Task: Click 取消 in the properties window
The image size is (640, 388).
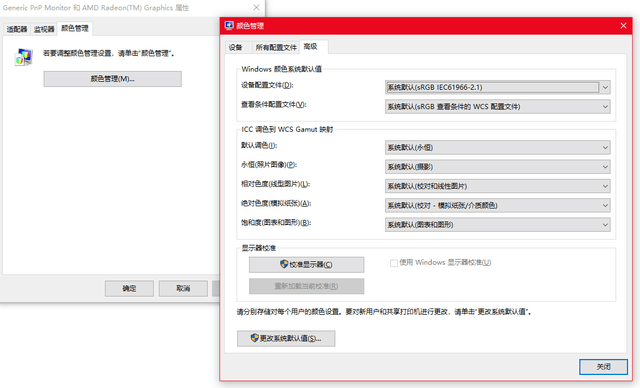Action: pos(183,288)
